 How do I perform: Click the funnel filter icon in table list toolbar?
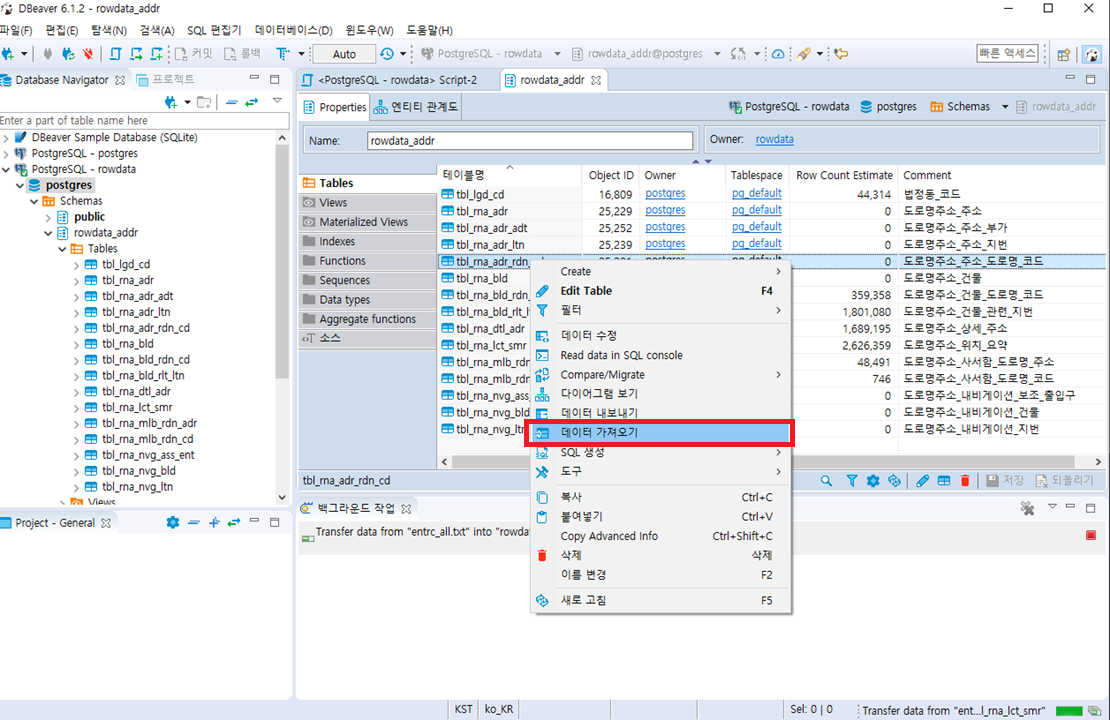(852, 481)
